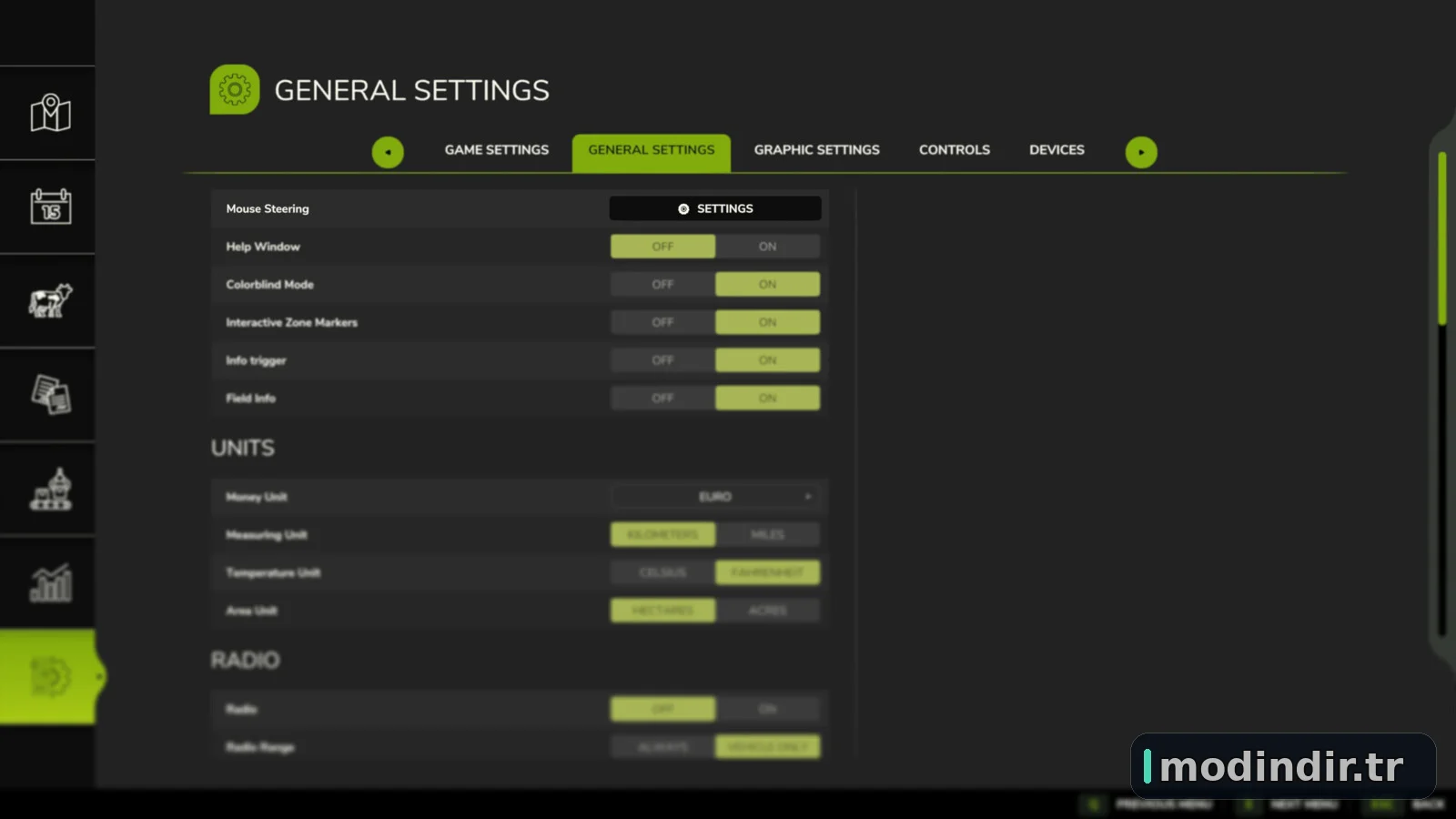The width and height of the screenshot is (1456, 819).
Task: Open the Graphic Settings tab
Action: pos(817,150)
